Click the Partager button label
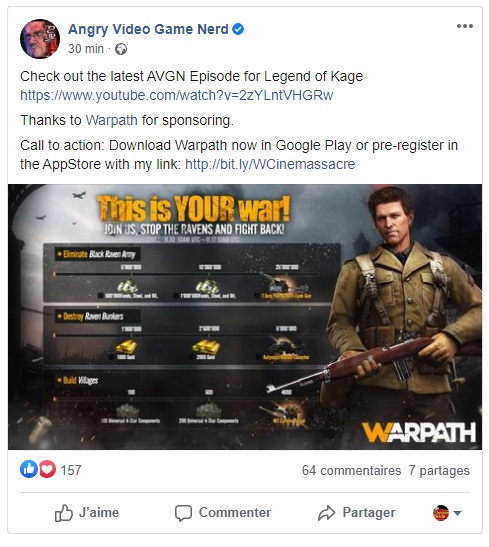The image size is (489, 547). coord(369,513)
